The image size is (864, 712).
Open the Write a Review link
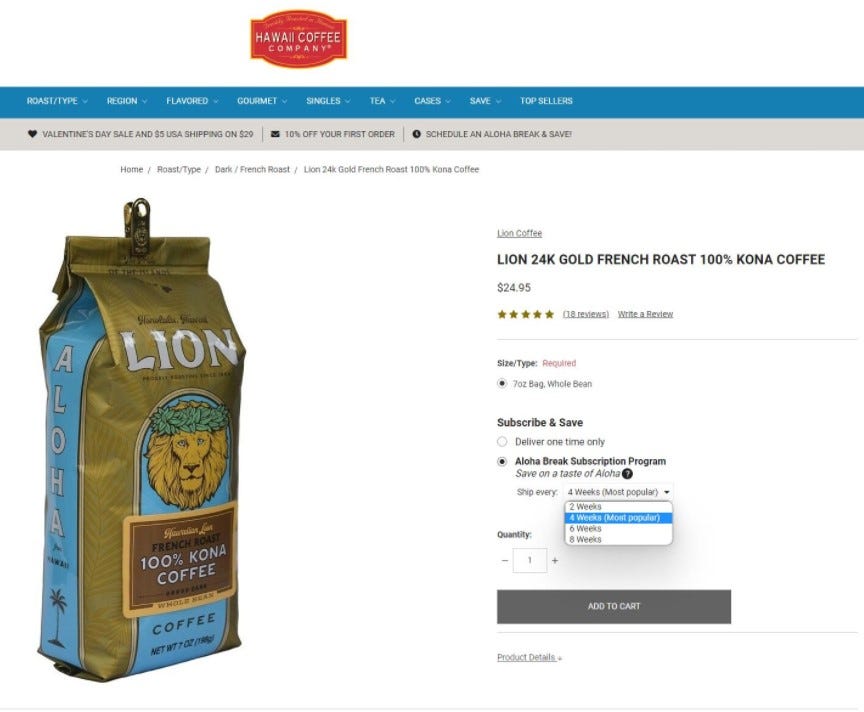point(645,314)
